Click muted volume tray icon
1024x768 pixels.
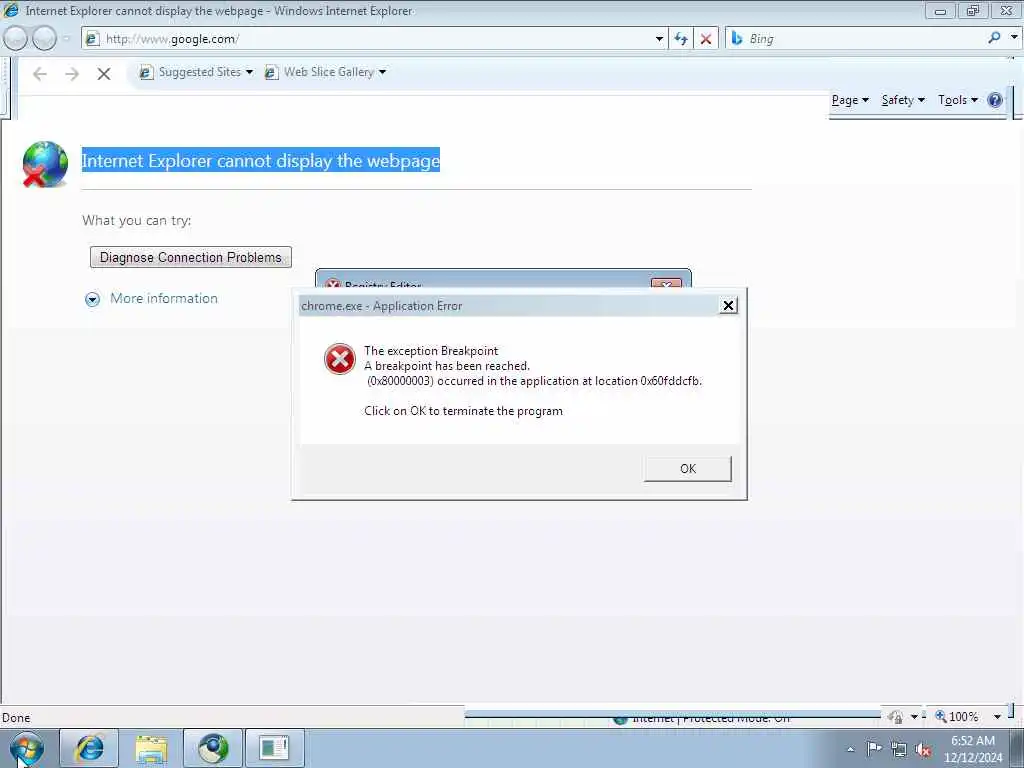coord(923,750)
